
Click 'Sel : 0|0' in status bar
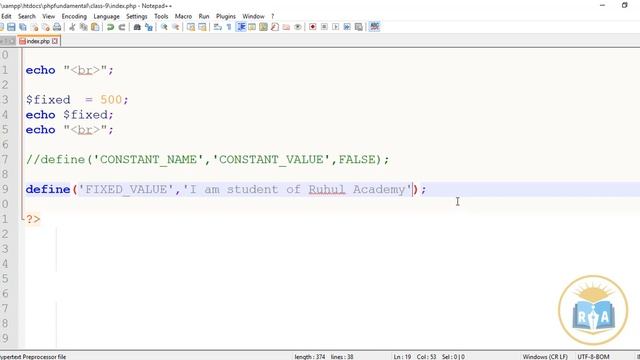click(x=453, y=357)
